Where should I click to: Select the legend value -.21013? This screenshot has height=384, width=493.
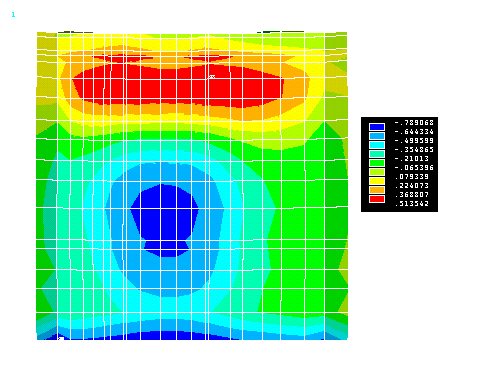pos(412,159)
